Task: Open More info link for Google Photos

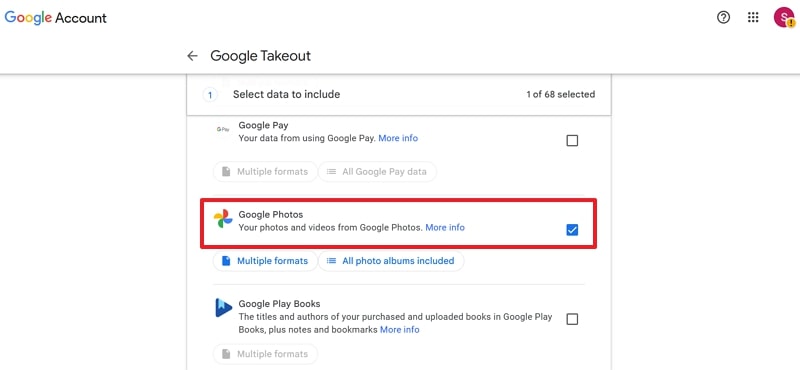Action: pyautogui.click(x=445, y=228)
